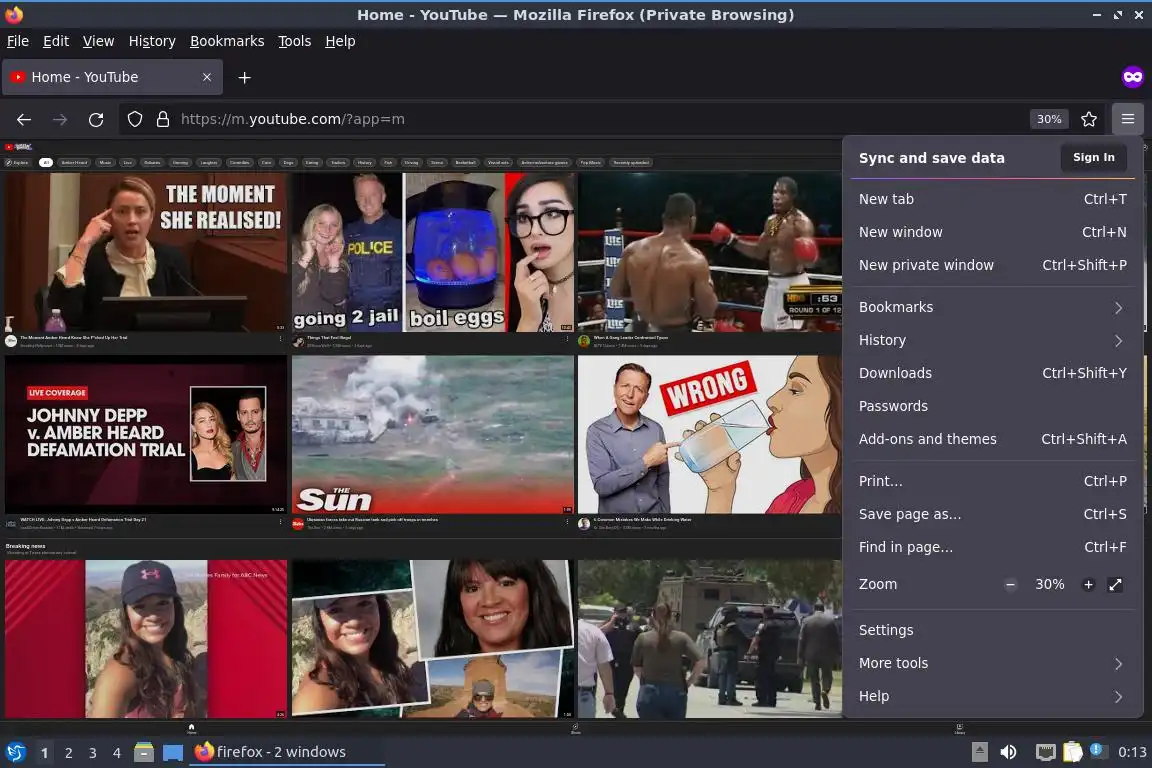The image size is (1152, 768).
Task: Open the desktop start menu bird icon
Action: [x=15, y=753]
